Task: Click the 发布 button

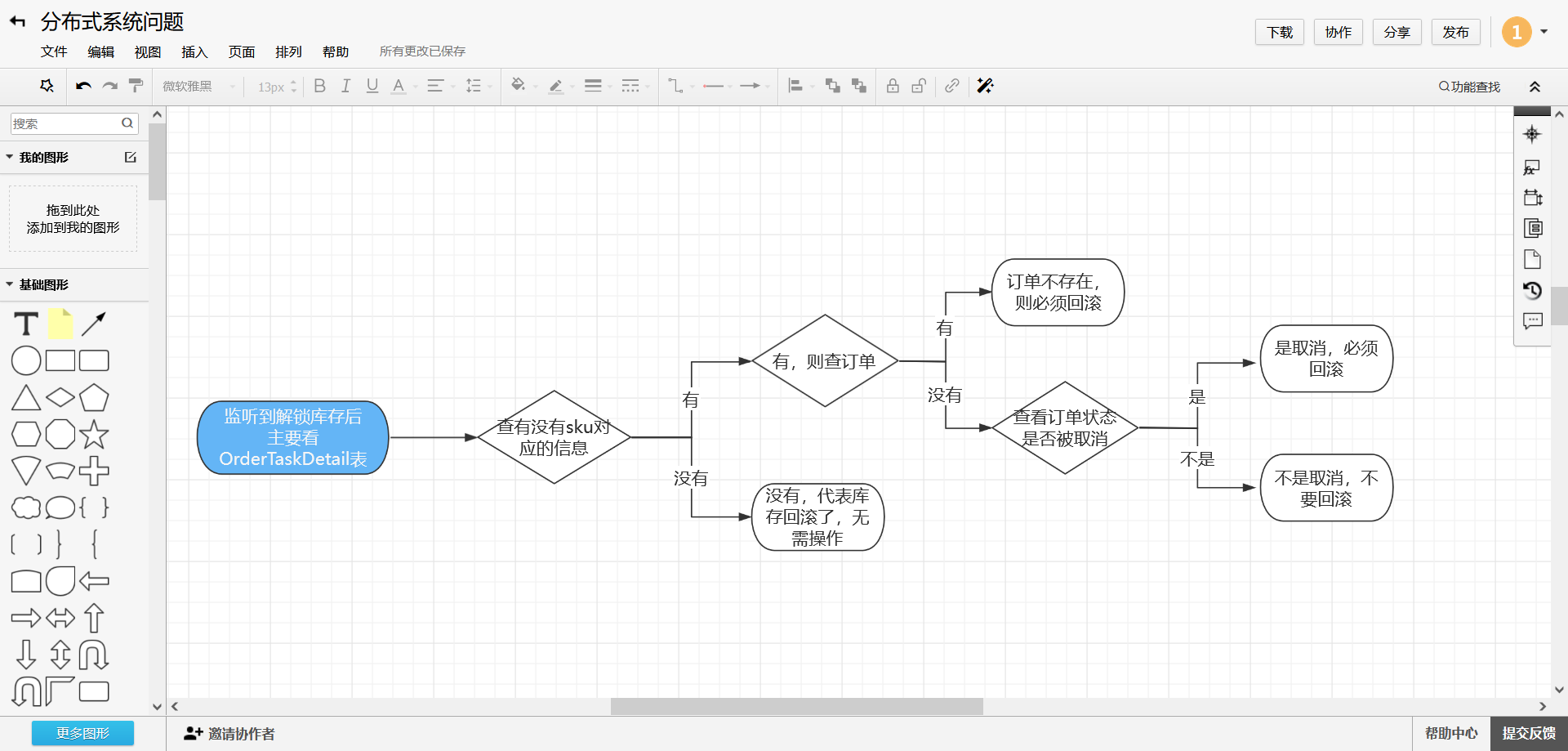Action: click(1456, 32)
